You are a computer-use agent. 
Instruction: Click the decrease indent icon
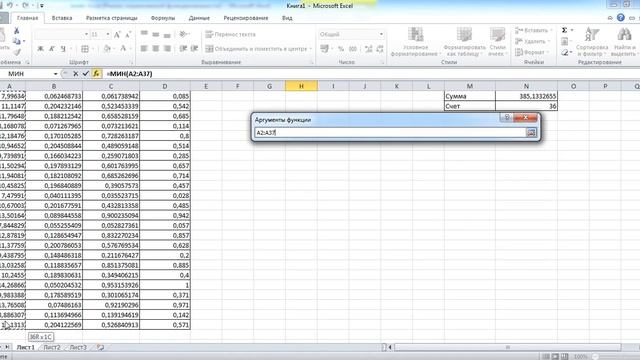point(183,49)
